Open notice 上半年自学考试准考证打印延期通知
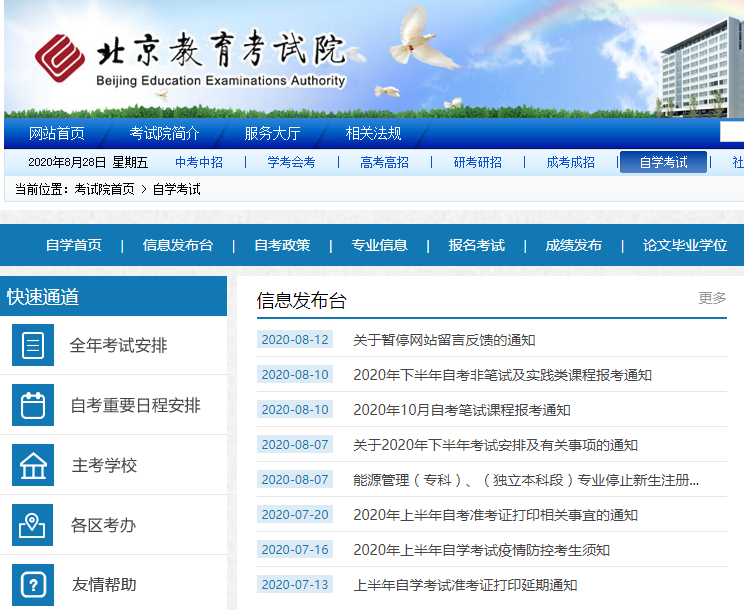 pos(465,585)
